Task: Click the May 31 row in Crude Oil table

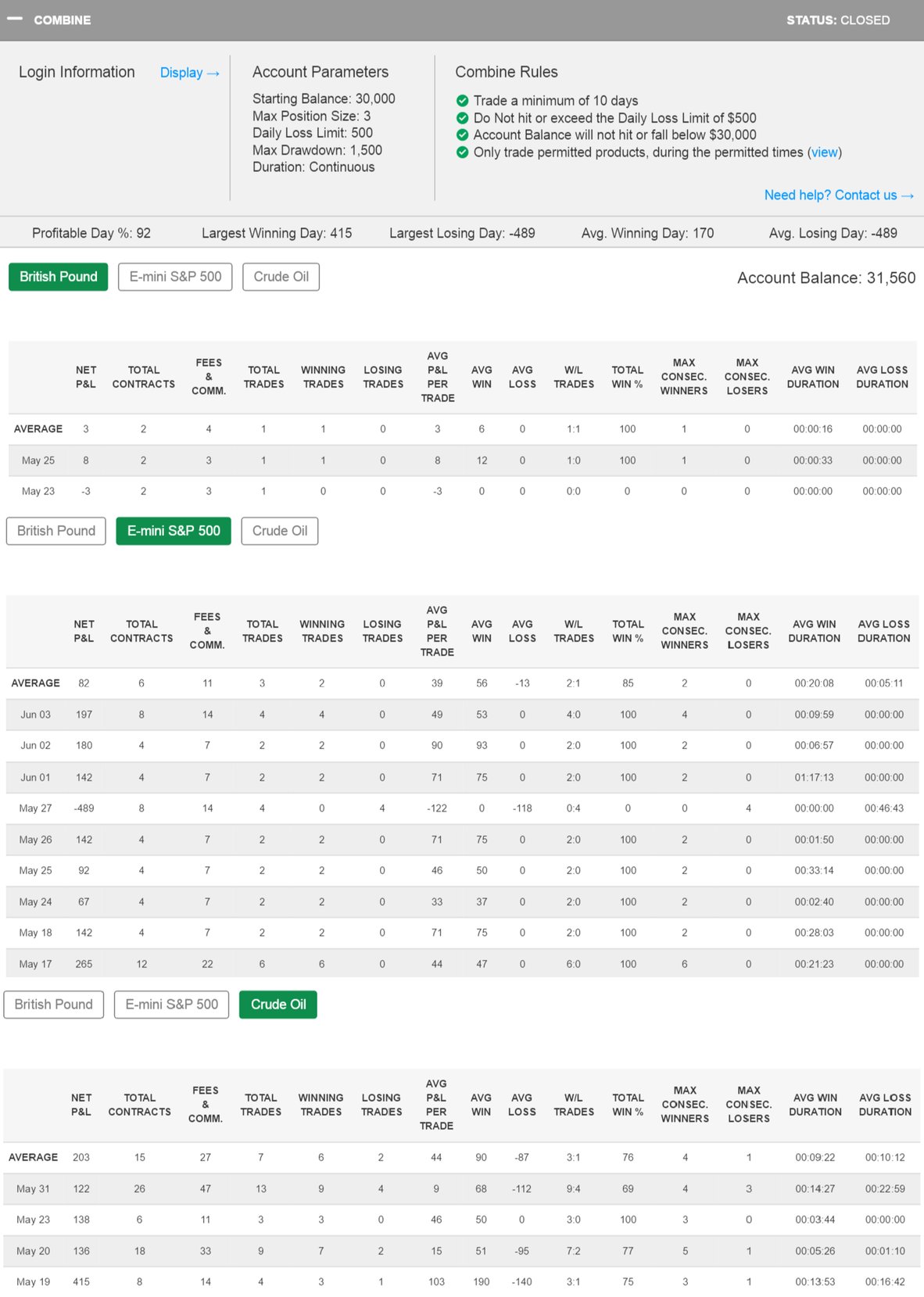Action: [461, 1188]
